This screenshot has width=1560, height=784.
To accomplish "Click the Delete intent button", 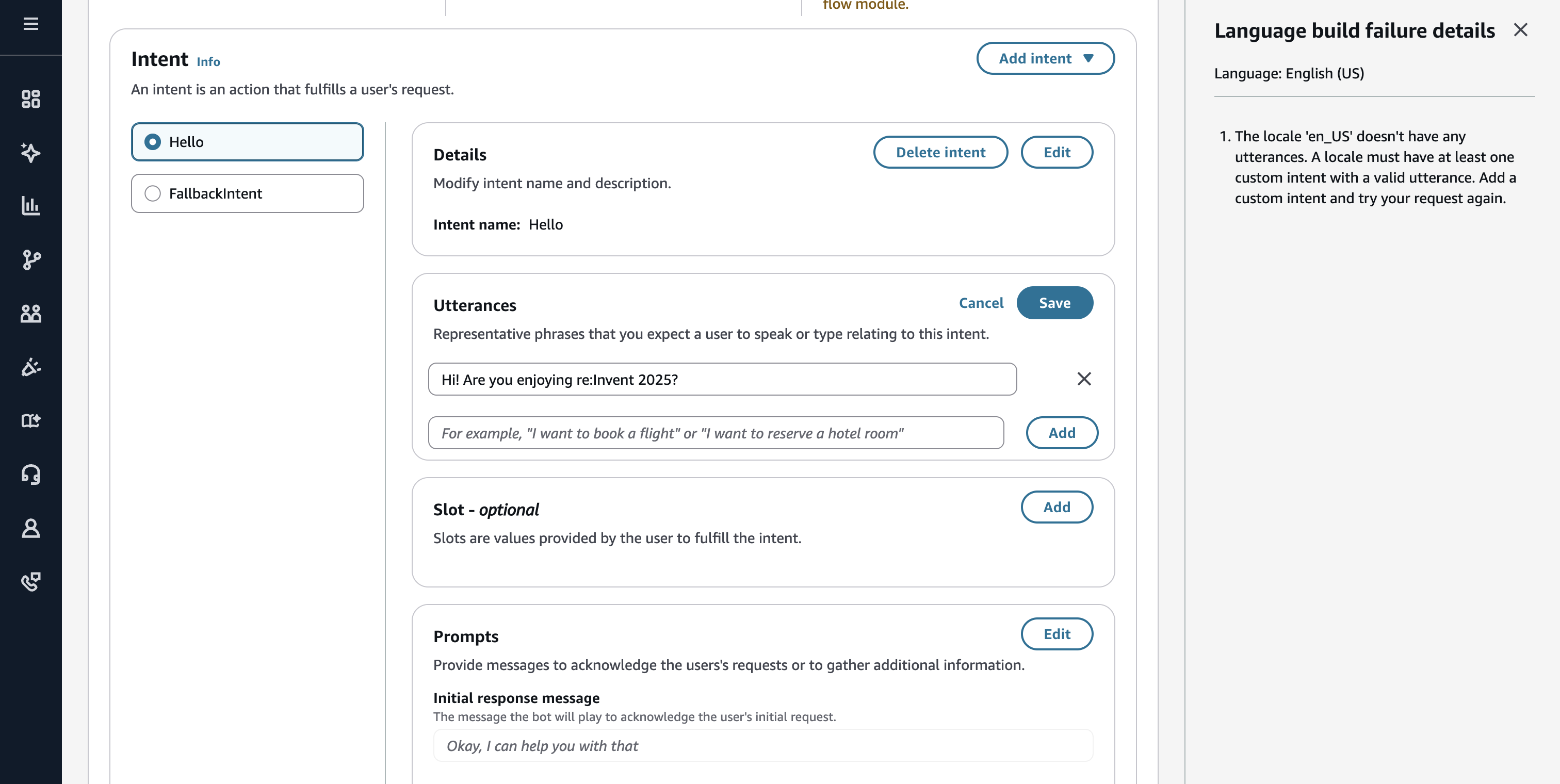I will [940, 153].
